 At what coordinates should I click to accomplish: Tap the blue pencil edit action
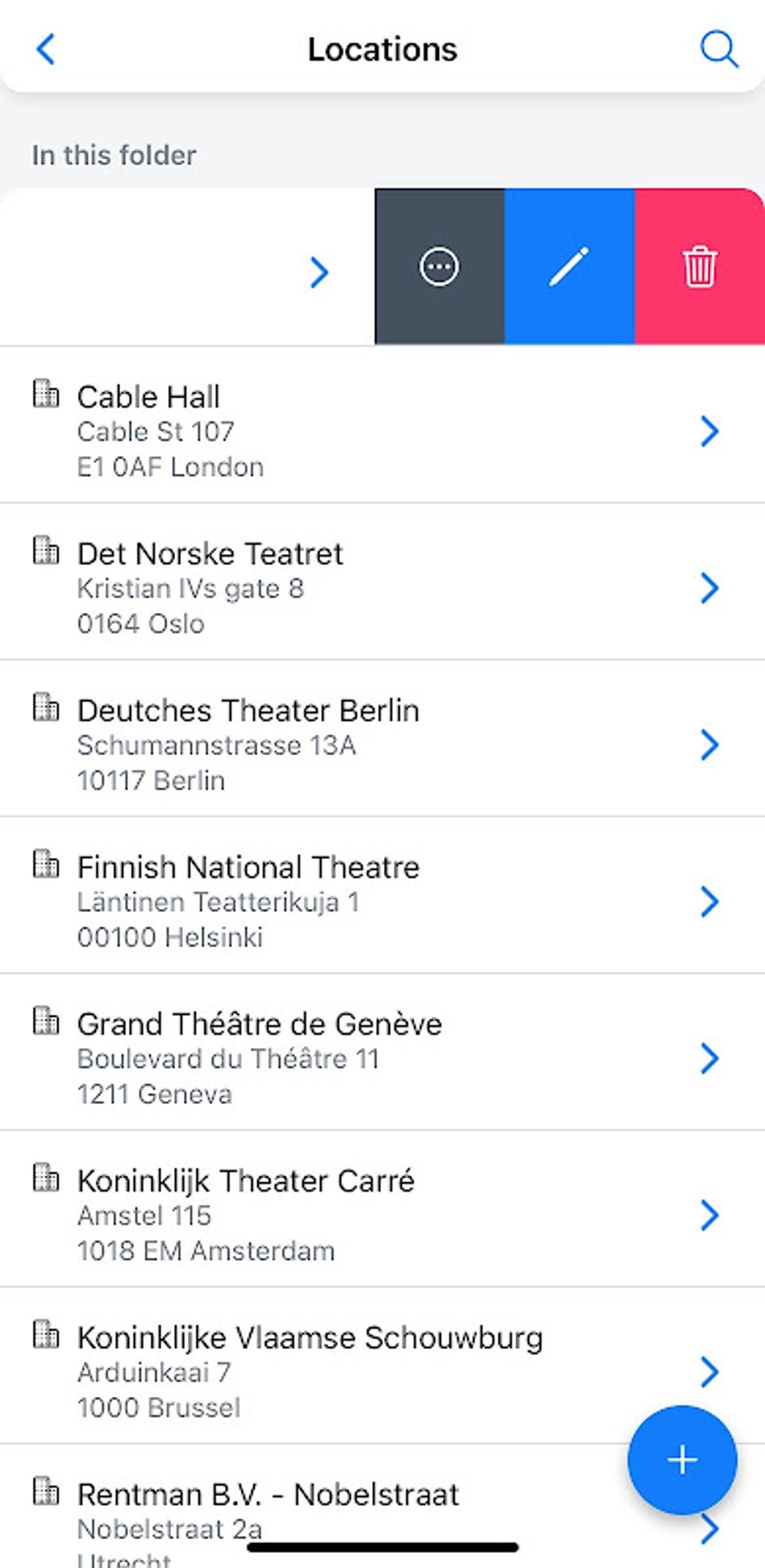click(x=569, y=267)
